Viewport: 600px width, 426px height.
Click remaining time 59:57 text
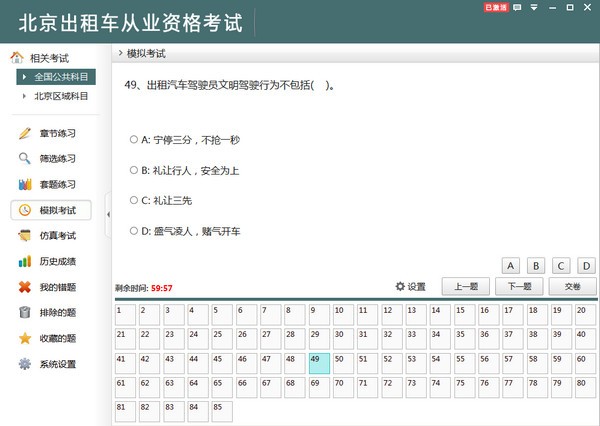[x=161, y=288]
